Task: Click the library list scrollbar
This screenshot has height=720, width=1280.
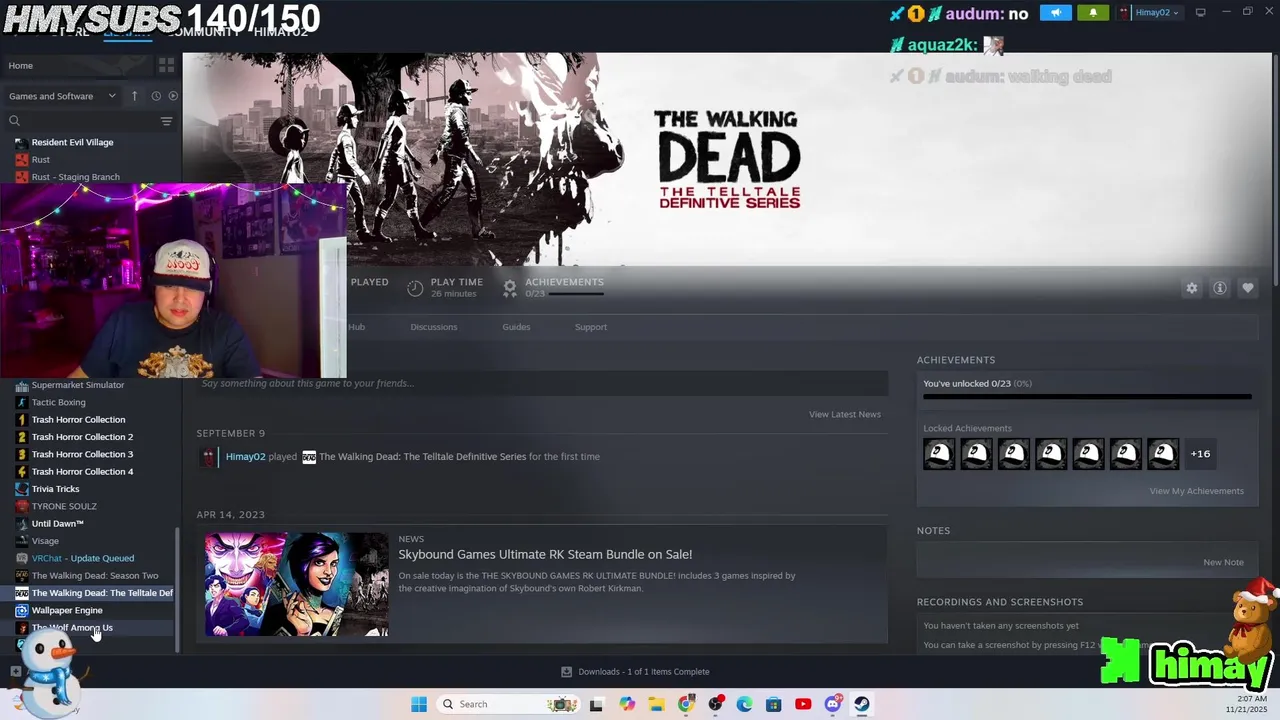Action: (178, 590)
